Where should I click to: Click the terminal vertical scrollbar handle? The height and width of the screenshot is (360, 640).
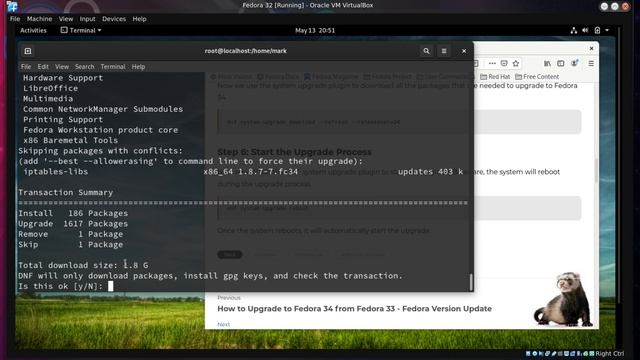[x=471, y=282]
